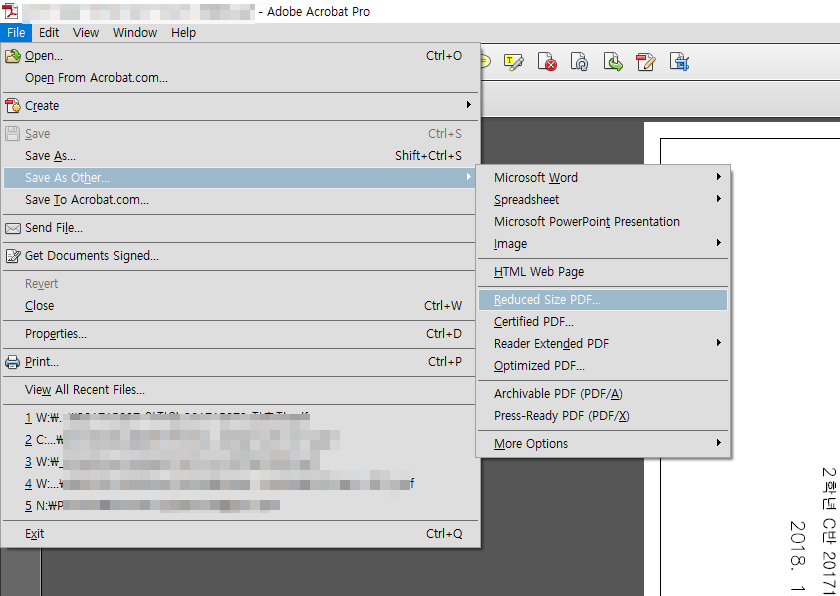Open the More Options submenu
The width and height of the screenshot is (840, 596).
718,444
